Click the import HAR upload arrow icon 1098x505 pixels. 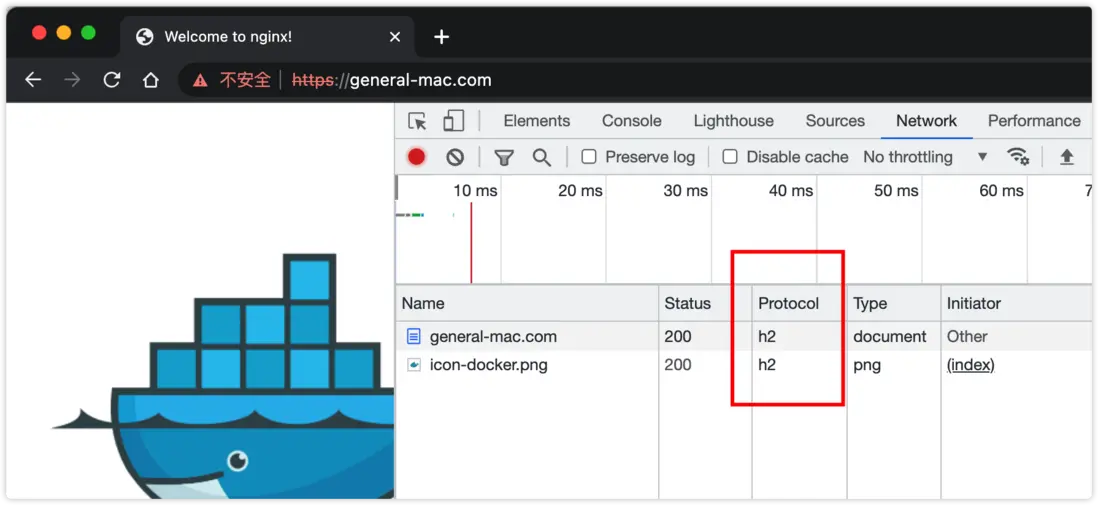pyautogui.click(x=1066, y=157)
